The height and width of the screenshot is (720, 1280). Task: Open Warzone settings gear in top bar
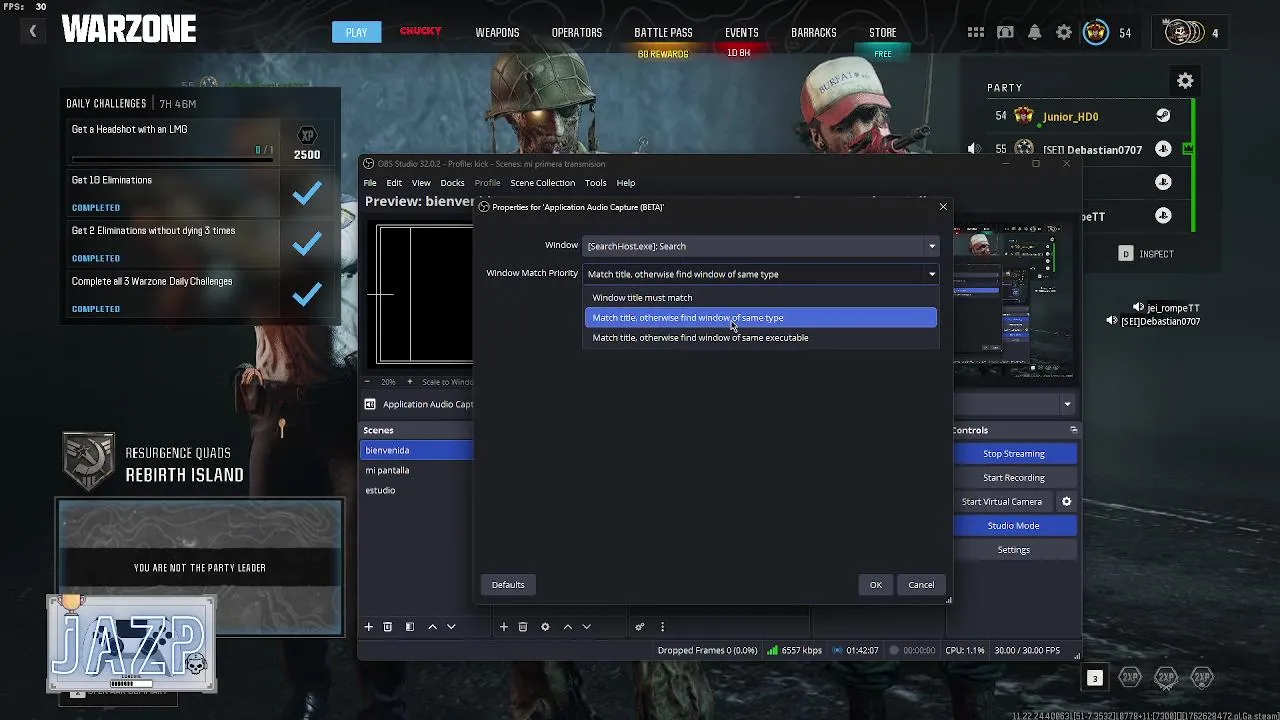coord(1064,33)
